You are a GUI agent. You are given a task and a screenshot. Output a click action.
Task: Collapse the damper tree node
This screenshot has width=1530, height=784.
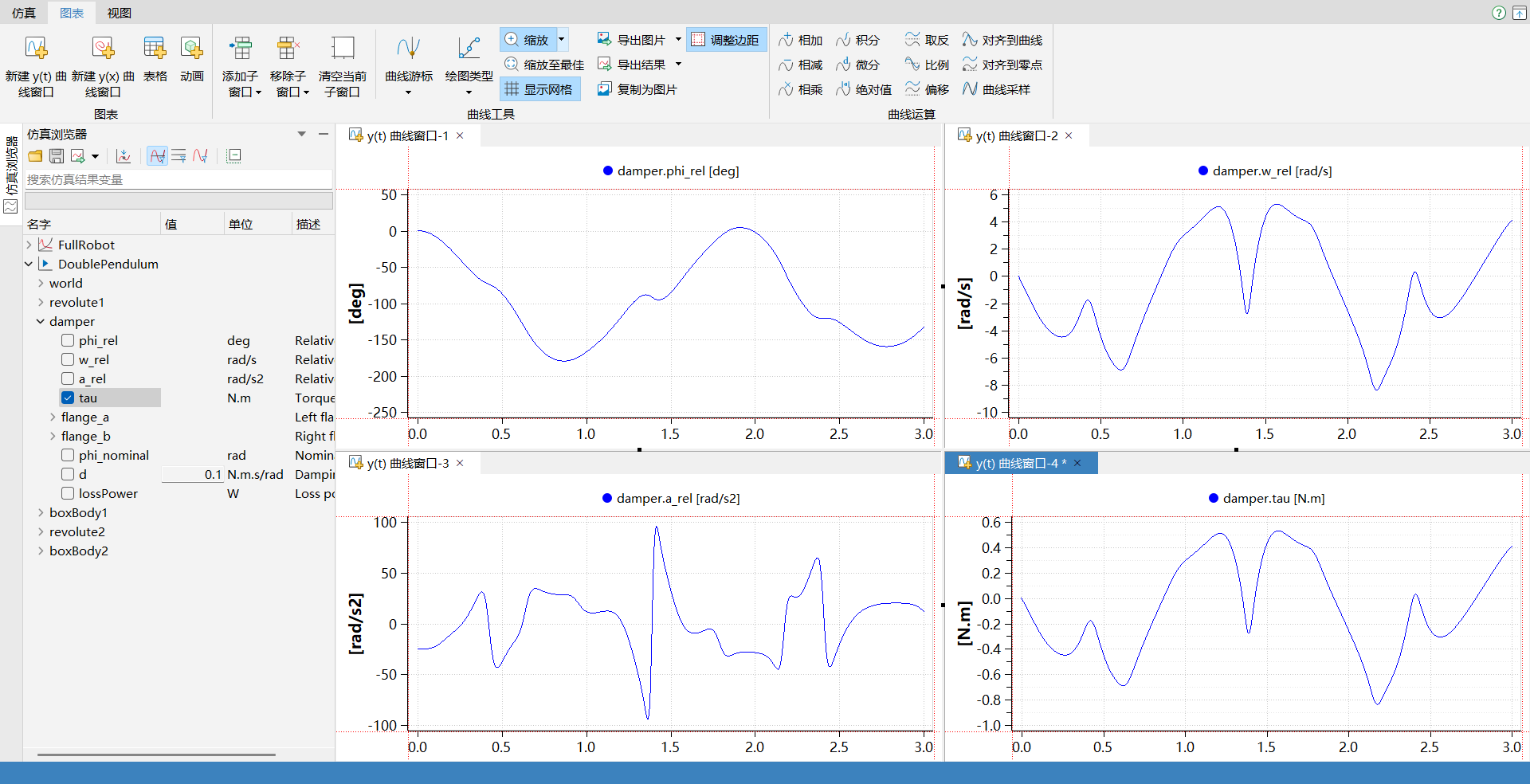tap(41, 321)
